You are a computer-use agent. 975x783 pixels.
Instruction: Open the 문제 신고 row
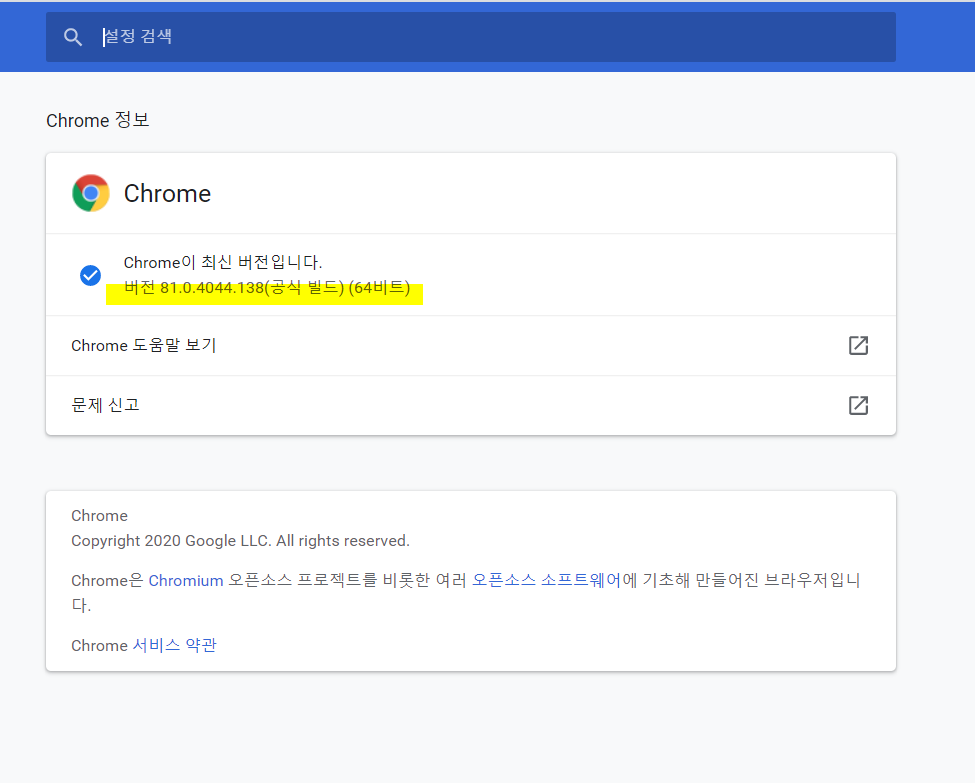point(471,405)
